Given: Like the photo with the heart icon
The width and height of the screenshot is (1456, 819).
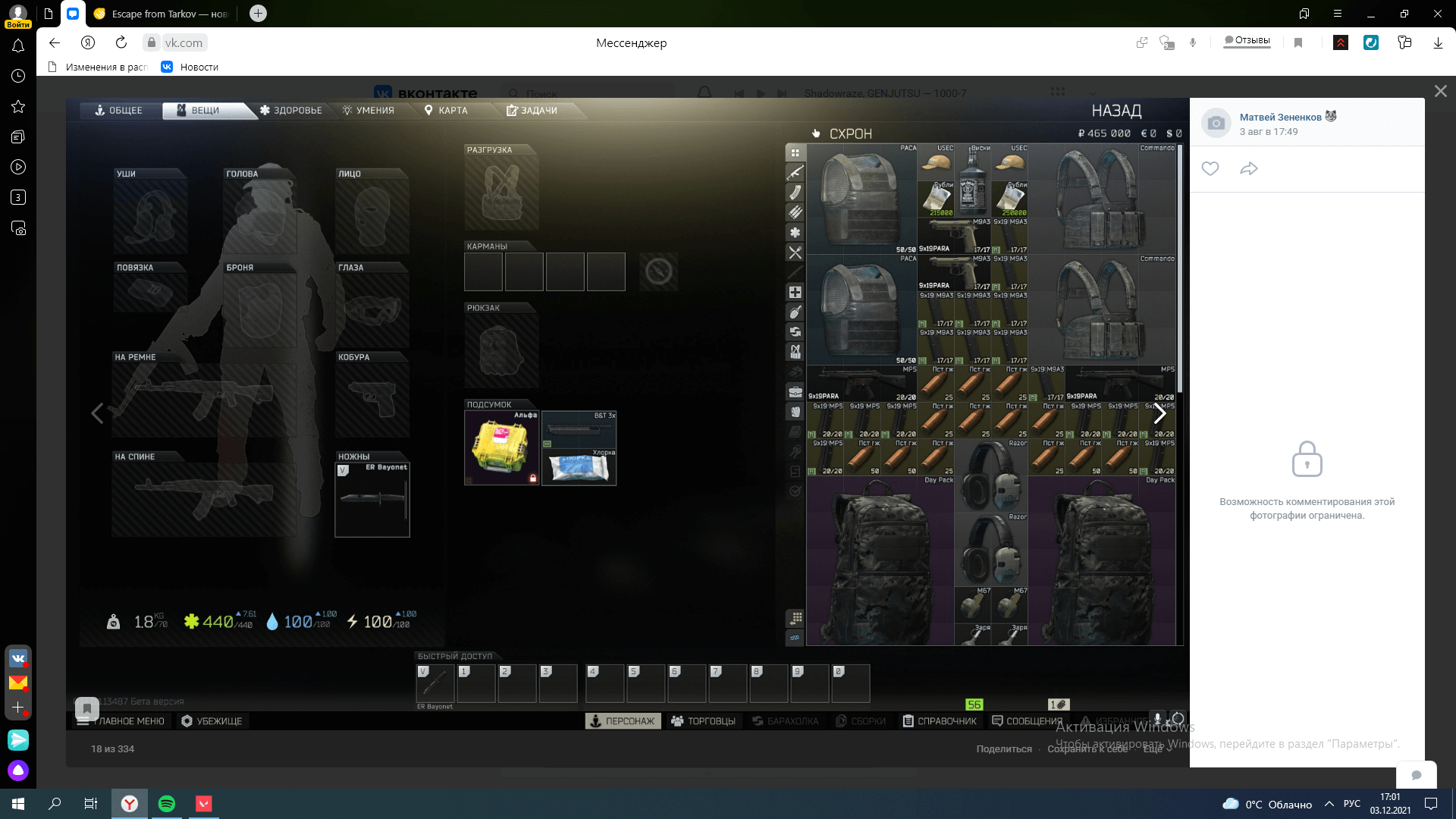Looking at the screenshot, I should coord(1210,168).
